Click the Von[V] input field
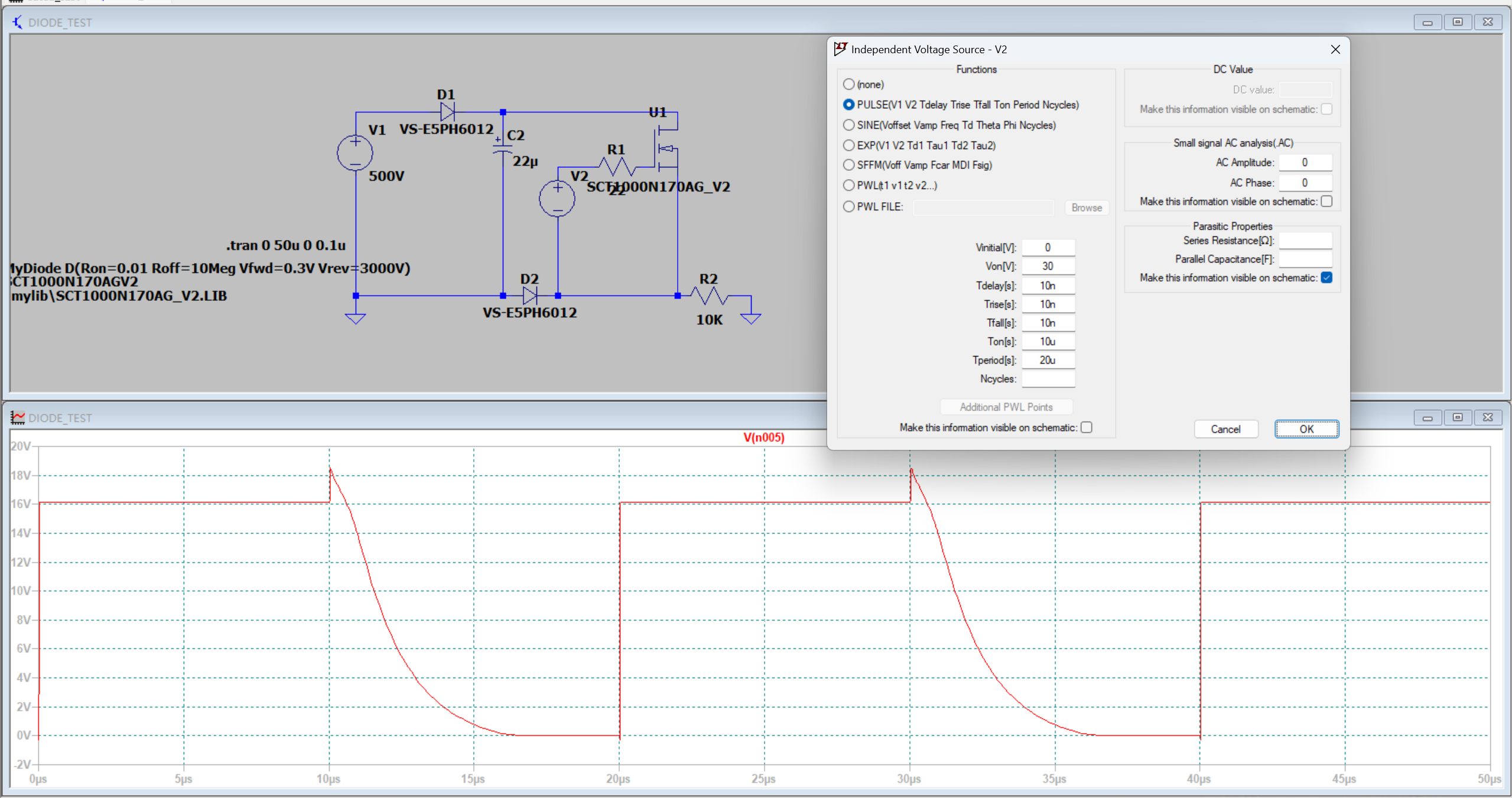Screen dimensions: 1512x798 tap(1048, 266)
